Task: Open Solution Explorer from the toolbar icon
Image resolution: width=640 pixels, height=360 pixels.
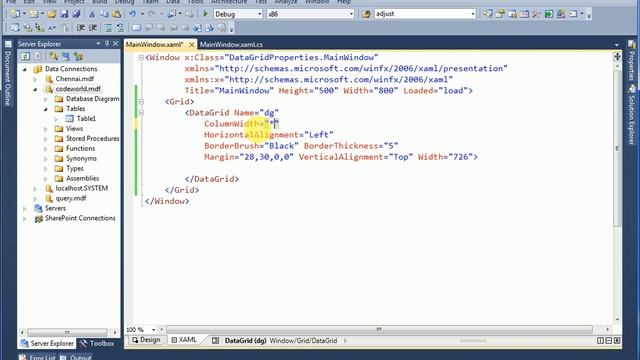Action: (488, 14)
